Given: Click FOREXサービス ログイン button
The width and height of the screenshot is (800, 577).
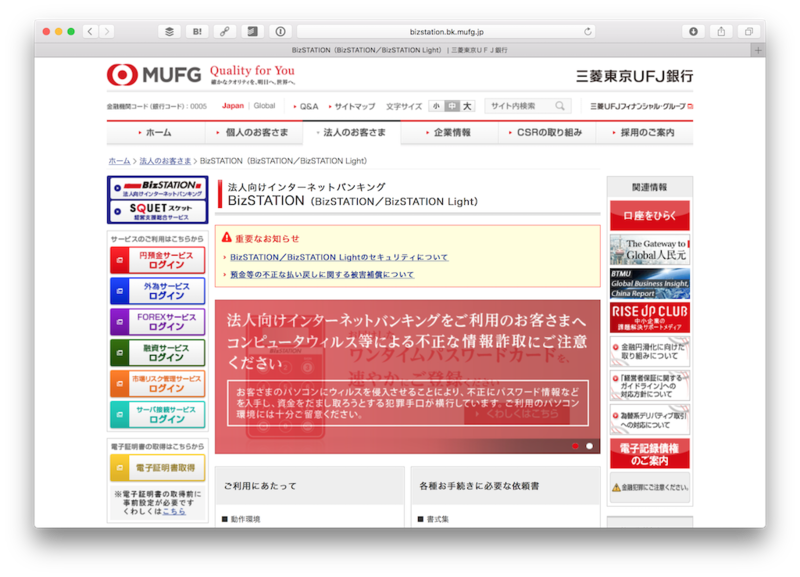Looking at the screenshot, I should pos(158,322).
